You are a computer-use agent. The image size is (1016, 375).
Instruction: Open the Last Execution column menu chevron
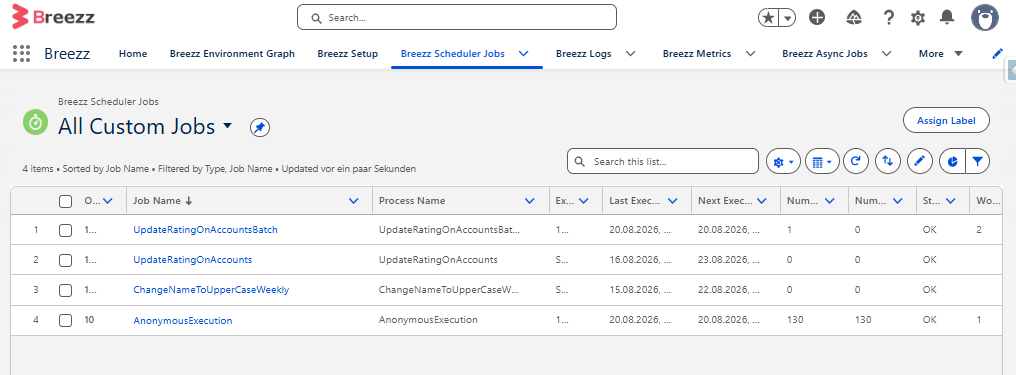[673, 201]
